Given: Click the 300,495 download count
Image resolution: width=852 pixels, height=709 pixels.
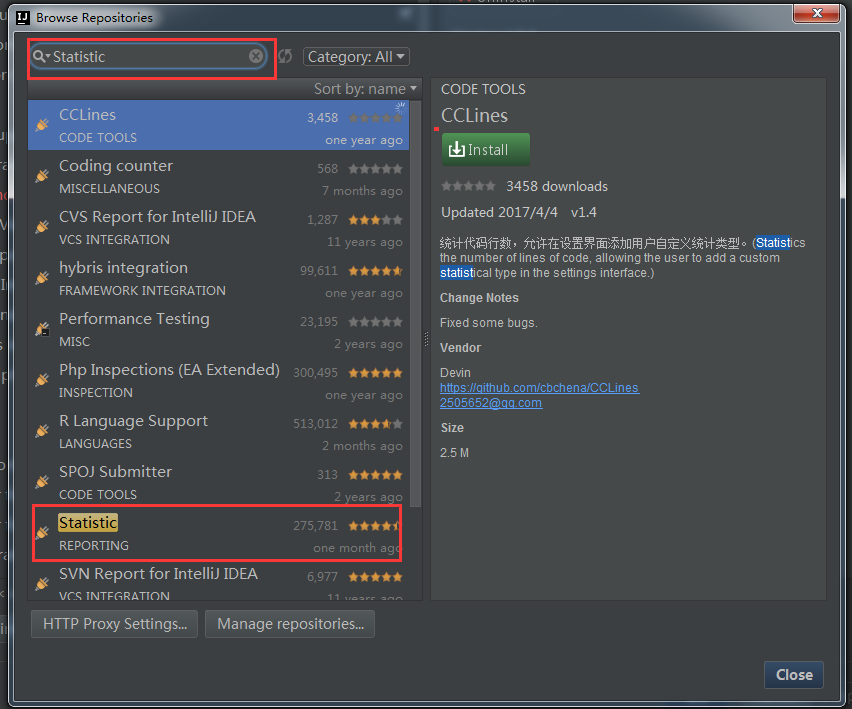Looking at the screenshot, I should [315, 373].
